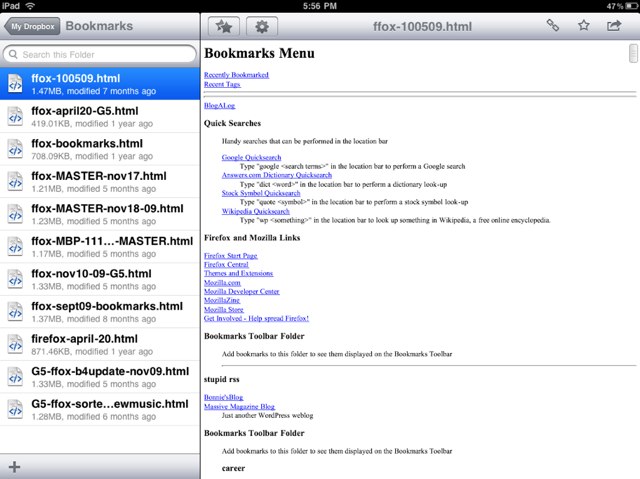
Task: Open the Bonnie'sBlog link
Action: point(224,397)
